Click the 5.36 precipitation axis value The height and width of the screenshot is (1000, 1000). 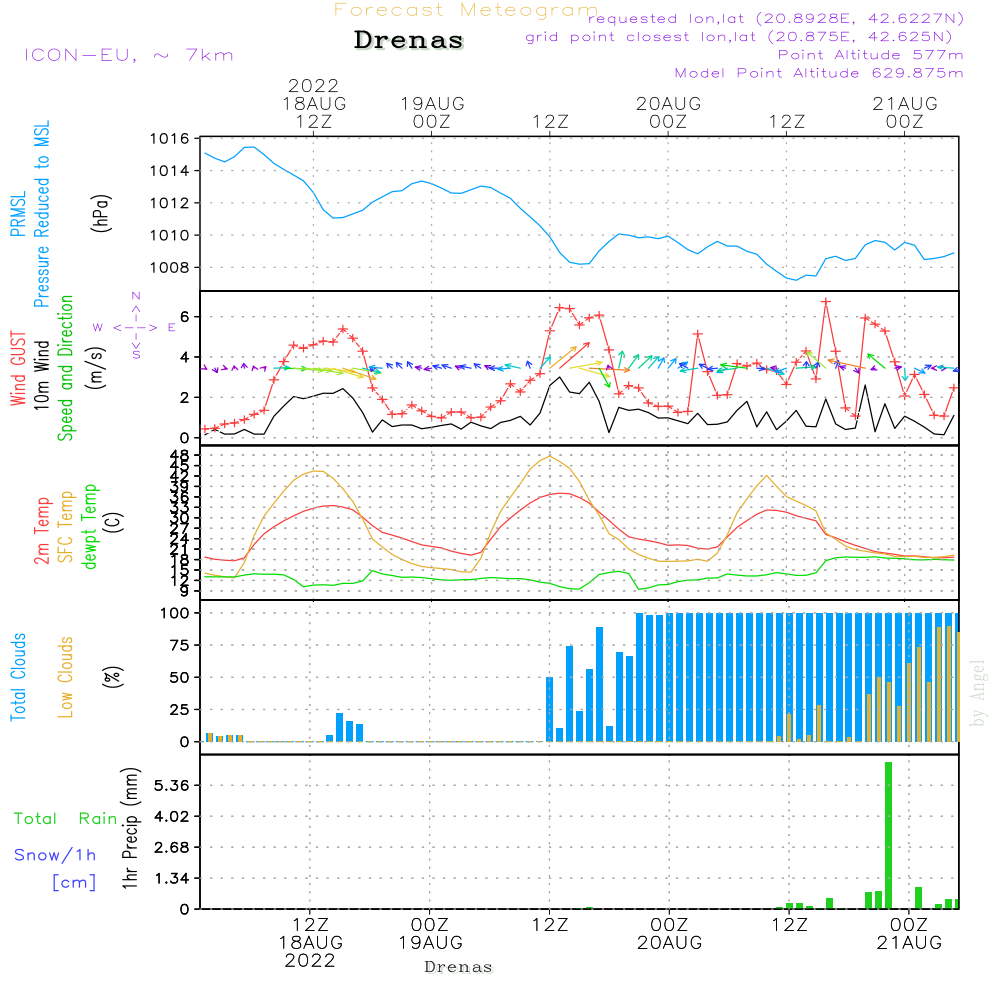[172, 785]
